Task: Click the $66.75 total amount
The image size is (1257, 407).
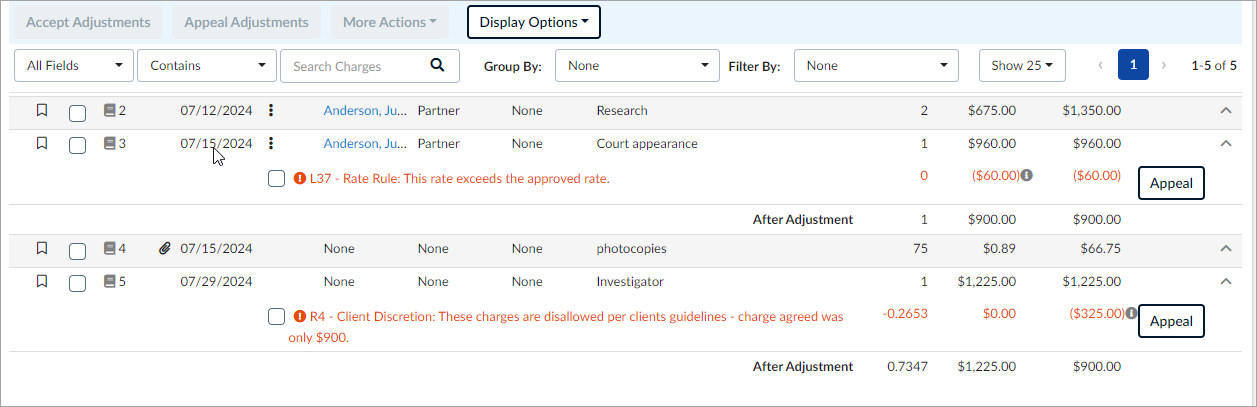Action: pyautogui.click(x=1100, y=249)
